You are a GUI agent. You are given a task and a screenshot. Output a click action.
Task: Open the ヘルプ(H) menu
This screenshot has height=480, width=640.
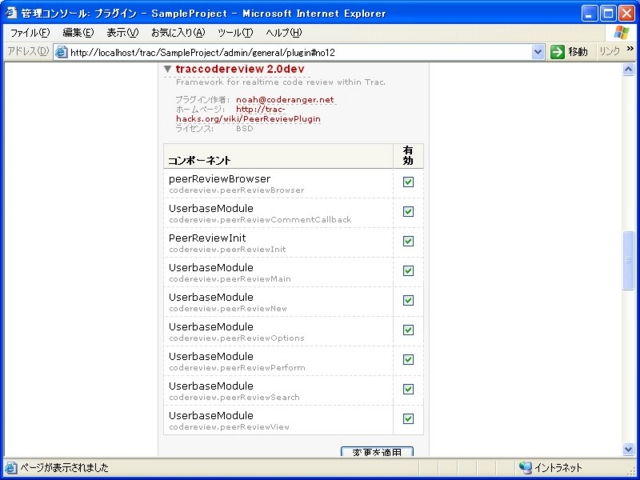point(284,33)
